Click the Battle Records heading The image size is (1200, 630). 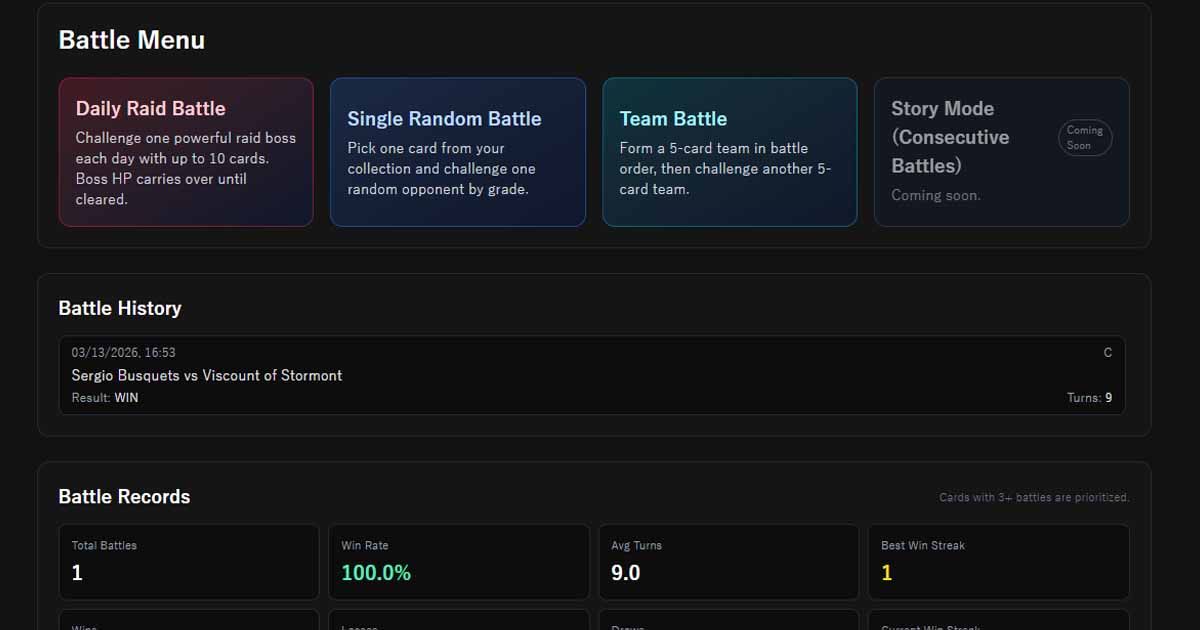pyautogui.click(x=124, y=497)
